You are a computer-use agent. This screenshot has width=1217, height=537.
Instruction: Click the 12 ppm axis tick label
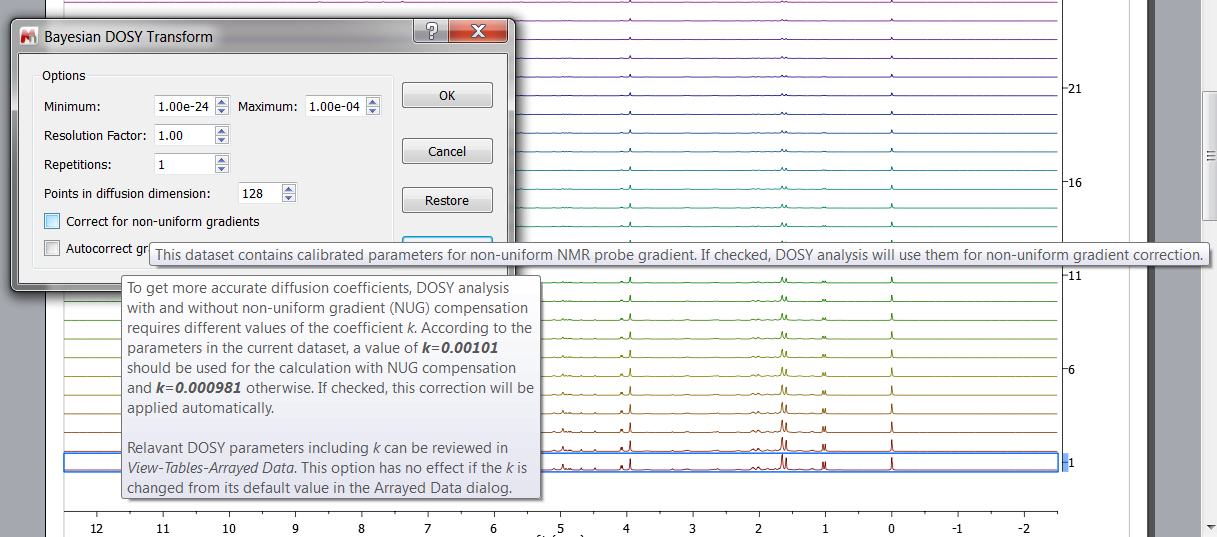coord(96,527)
